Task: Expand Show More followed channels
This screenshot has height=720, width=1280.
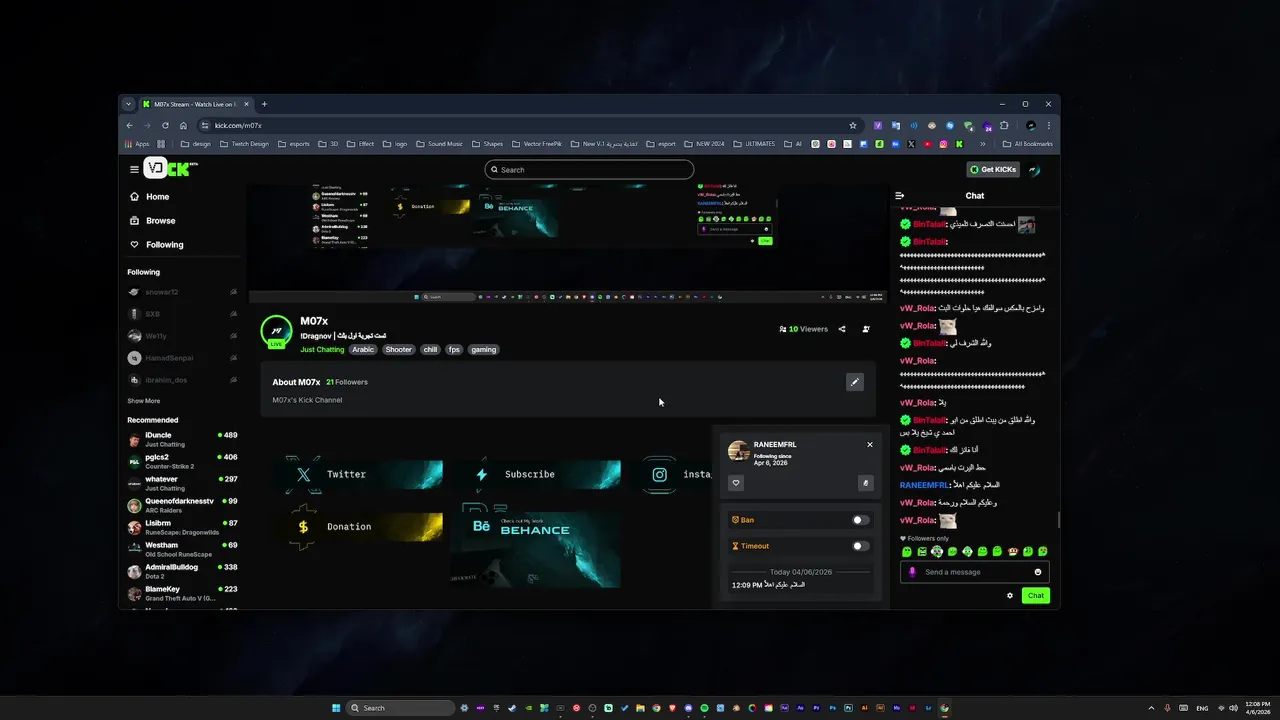Action: [x=143, y=401]
